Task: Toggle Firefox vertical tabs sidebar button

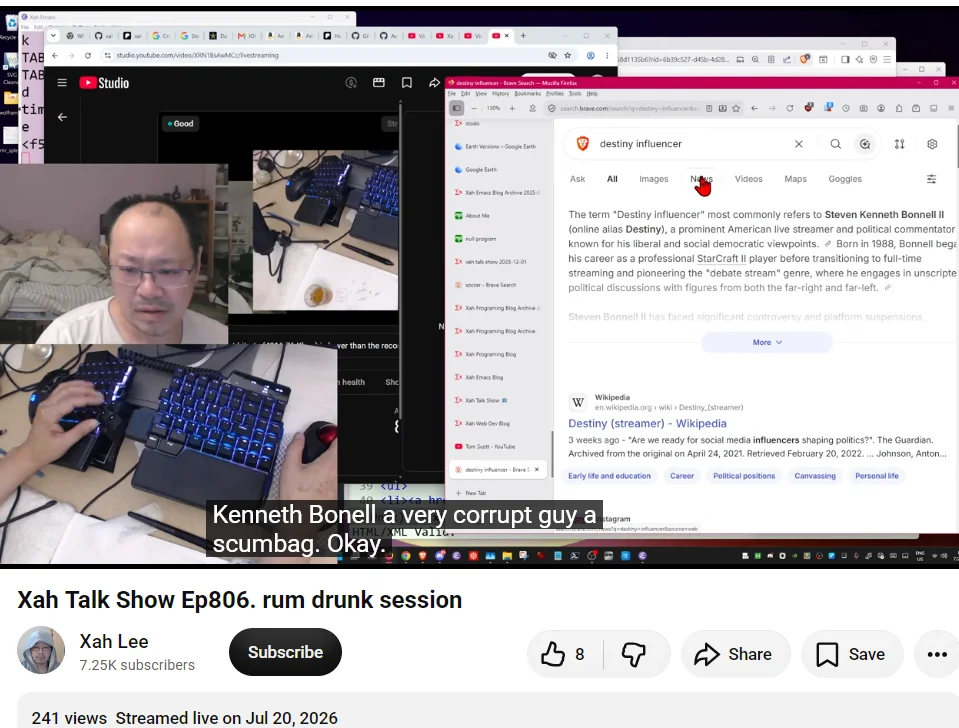Action: 456,108
